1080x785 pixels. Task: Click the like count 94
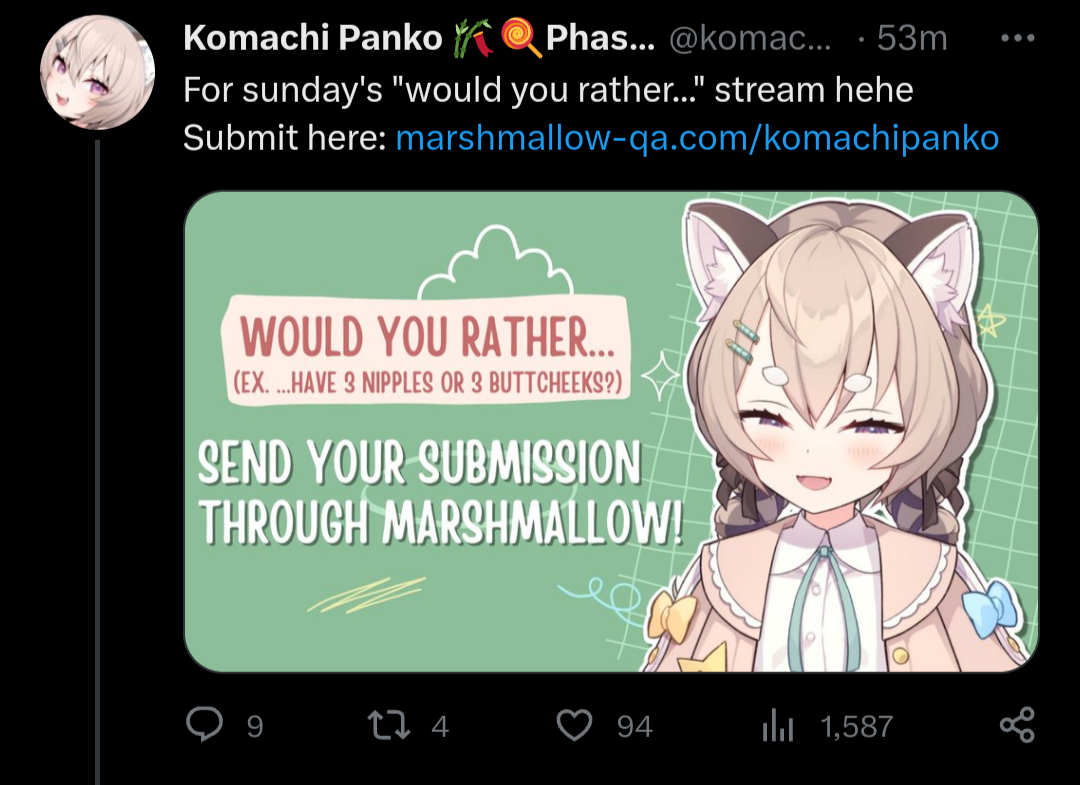click(634, 726)
